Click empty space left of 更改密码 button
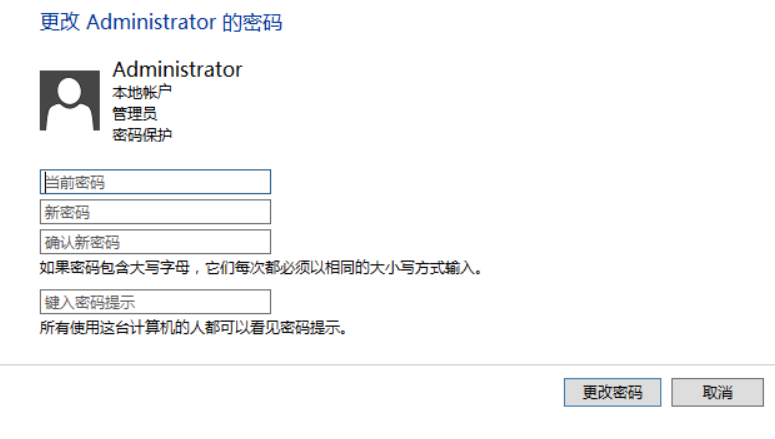The width and height of the screenshot is (775, 439). coord(300,392)
